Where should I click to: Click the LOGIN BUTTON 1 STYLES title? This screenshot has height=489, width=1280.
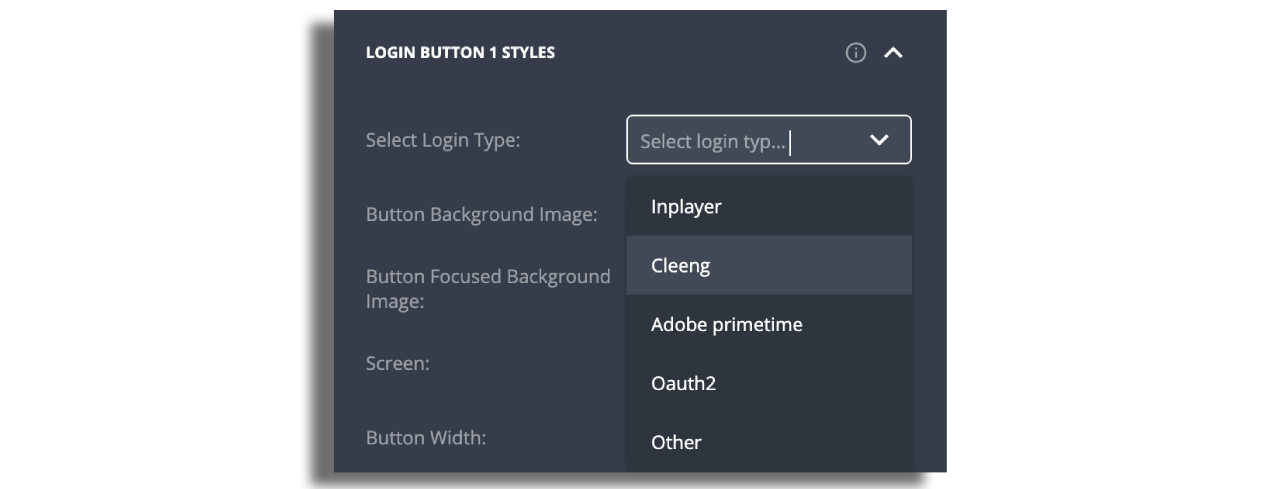pyautogui.click(x=460, y=52)
